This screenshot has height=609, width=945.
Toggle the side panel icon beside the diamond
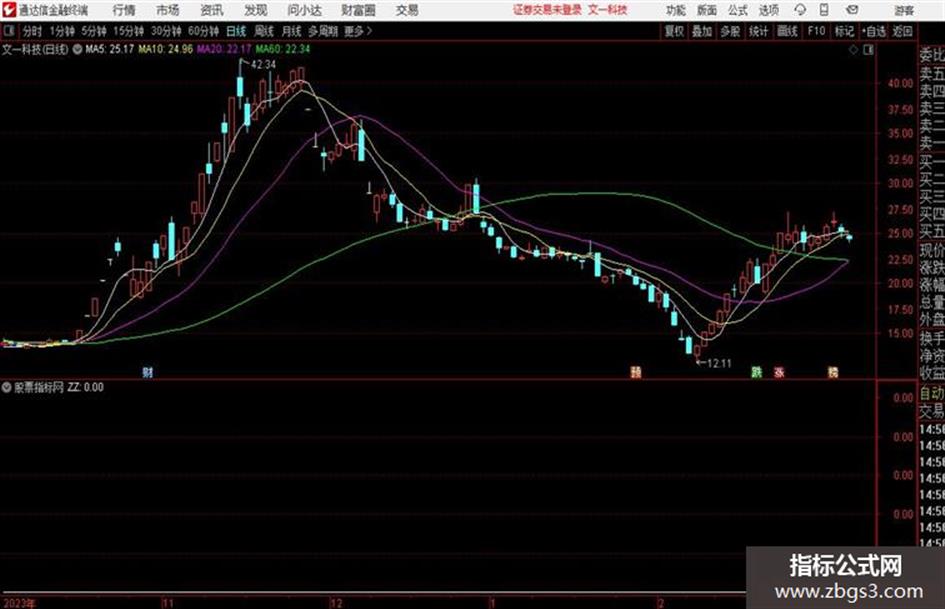[868, 50]
